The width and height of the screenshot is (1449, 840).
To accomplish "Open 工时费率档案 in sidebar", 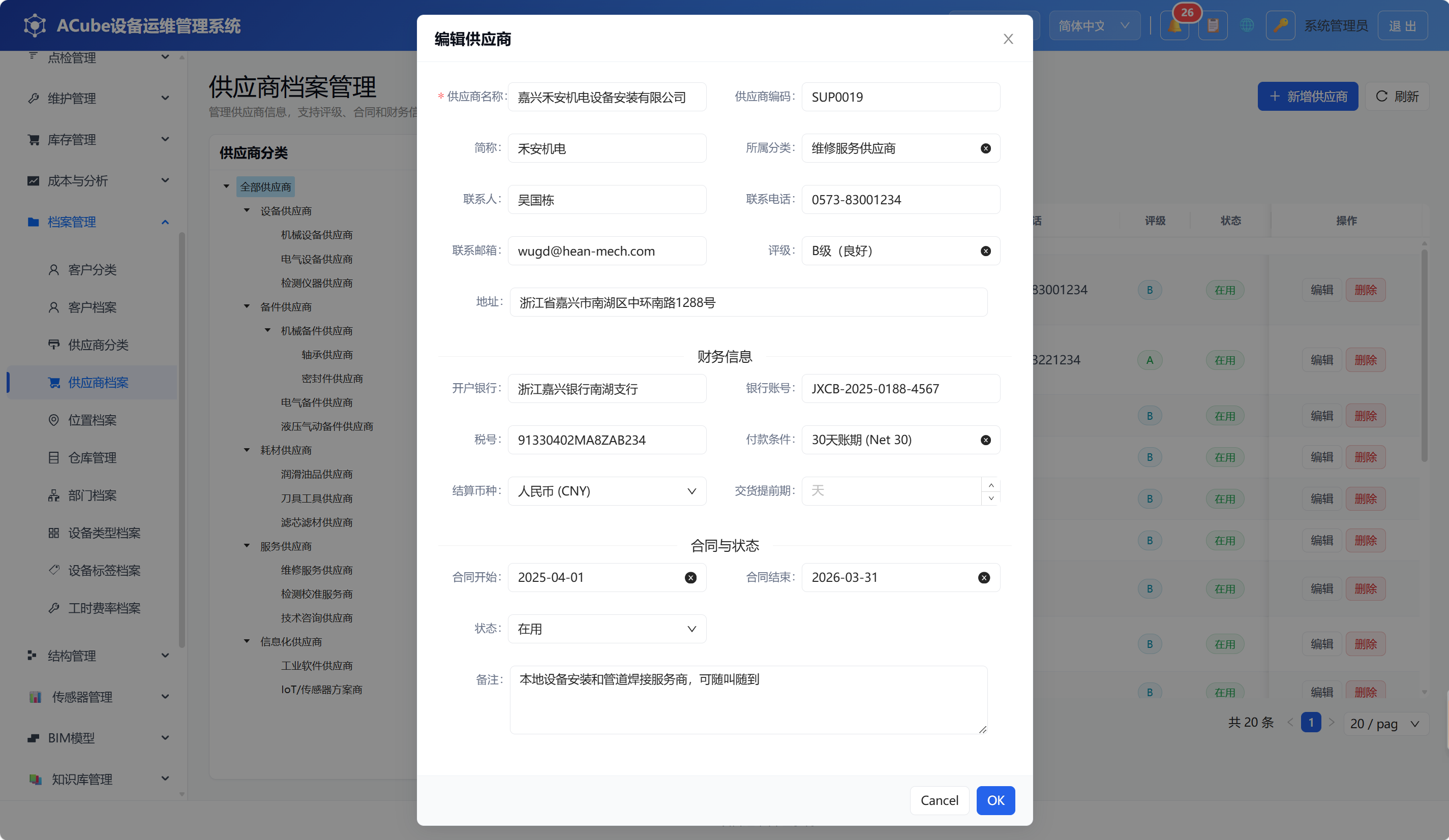I will [x=92, y=608].
